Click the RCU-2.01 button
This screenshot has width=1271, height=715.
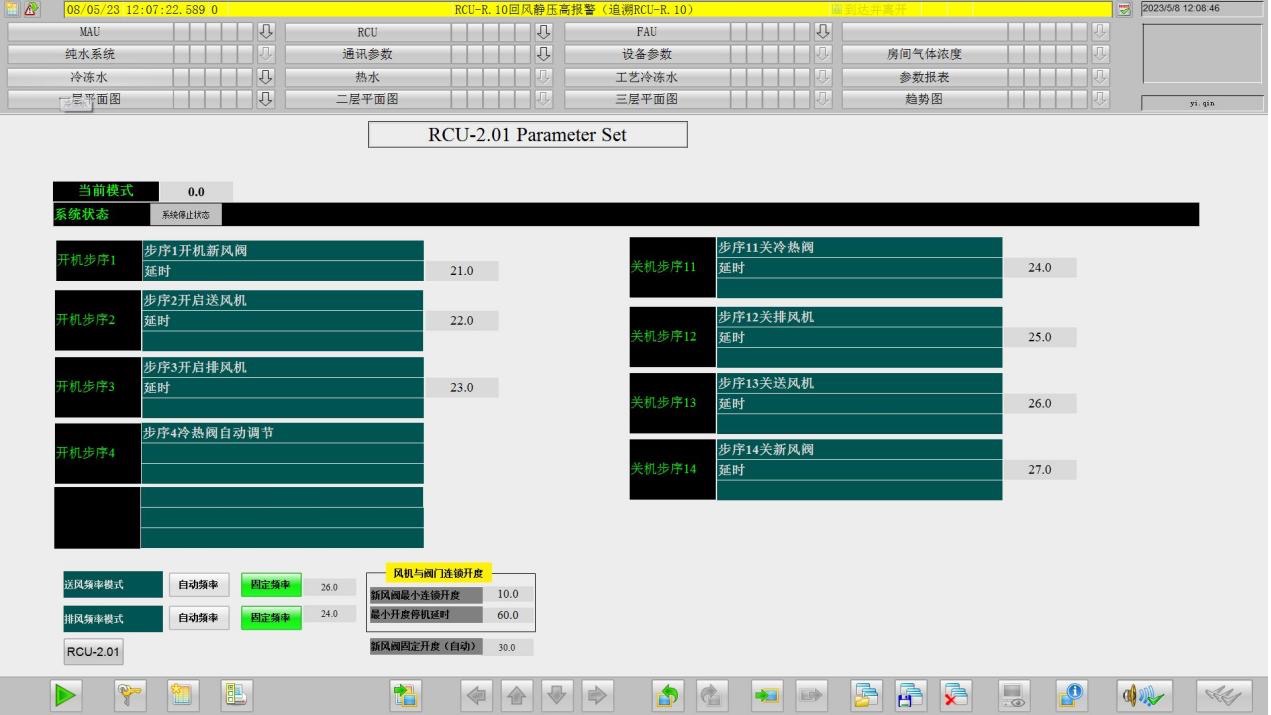coord(93,652)
